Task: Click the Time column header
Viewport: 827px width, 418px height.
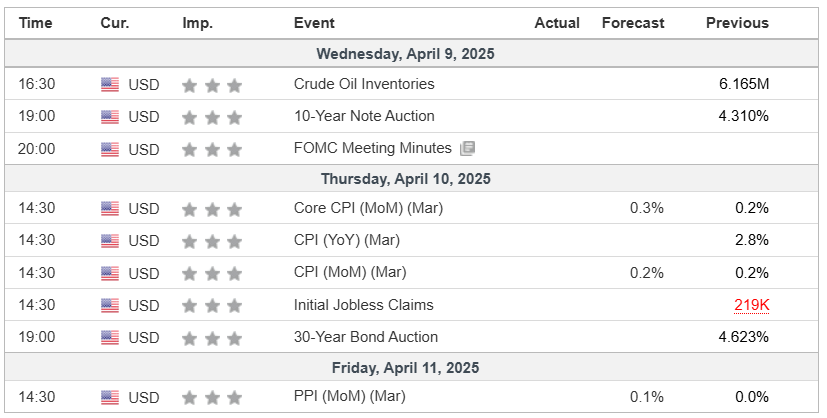Action: (37, 22)
